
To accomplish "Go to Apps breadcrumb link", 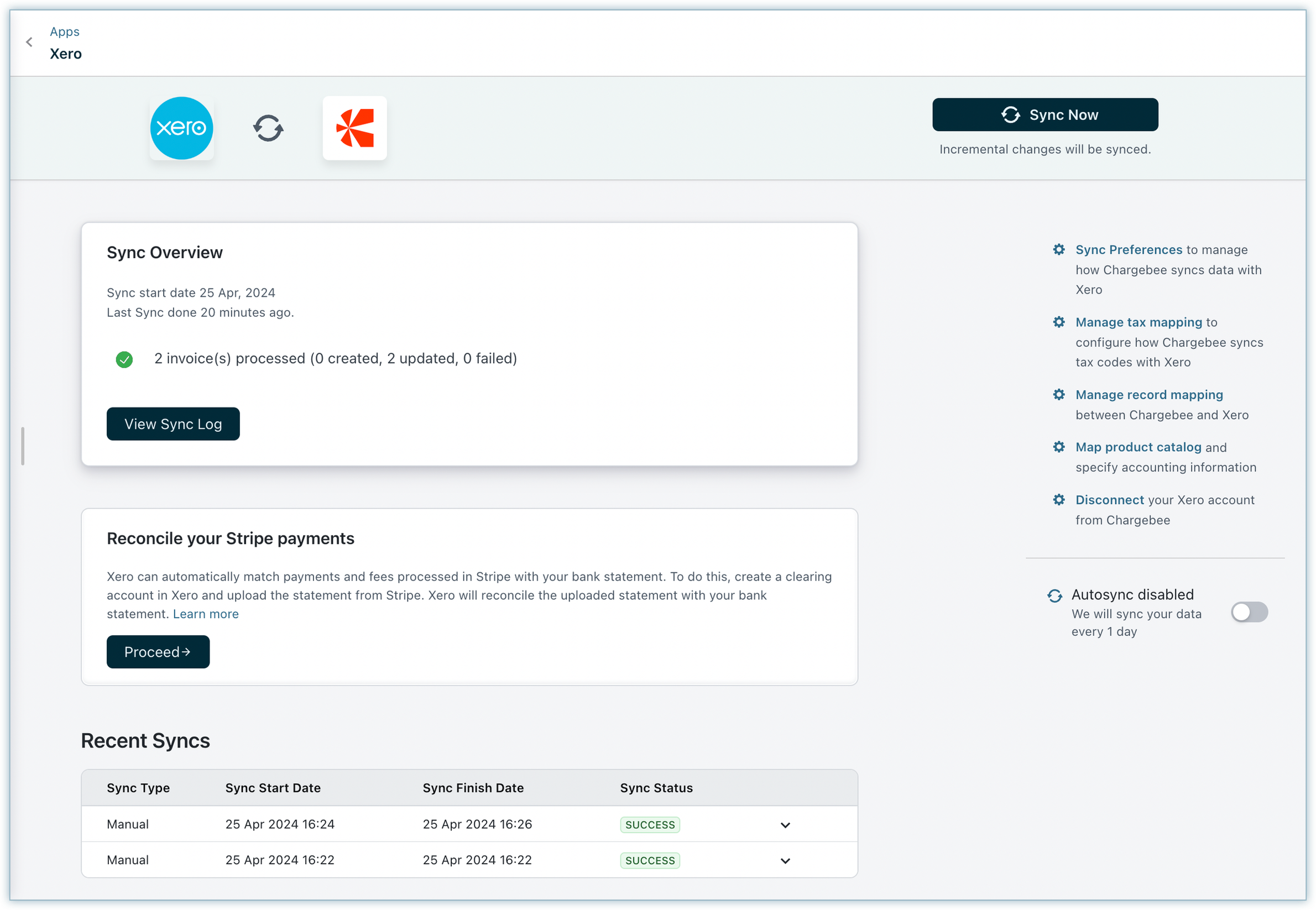I will coord(65,32).
